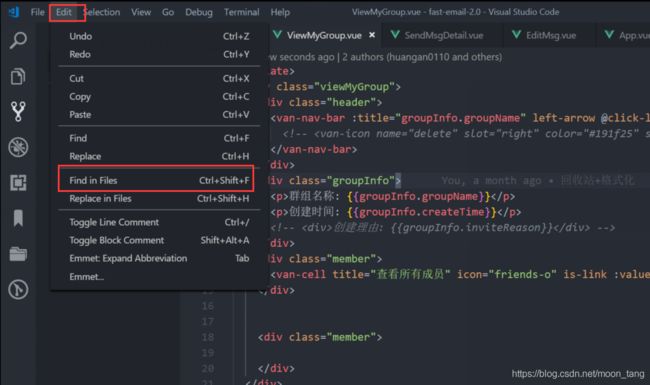Choose Toggle Line Comment

(x=159, y=222)
